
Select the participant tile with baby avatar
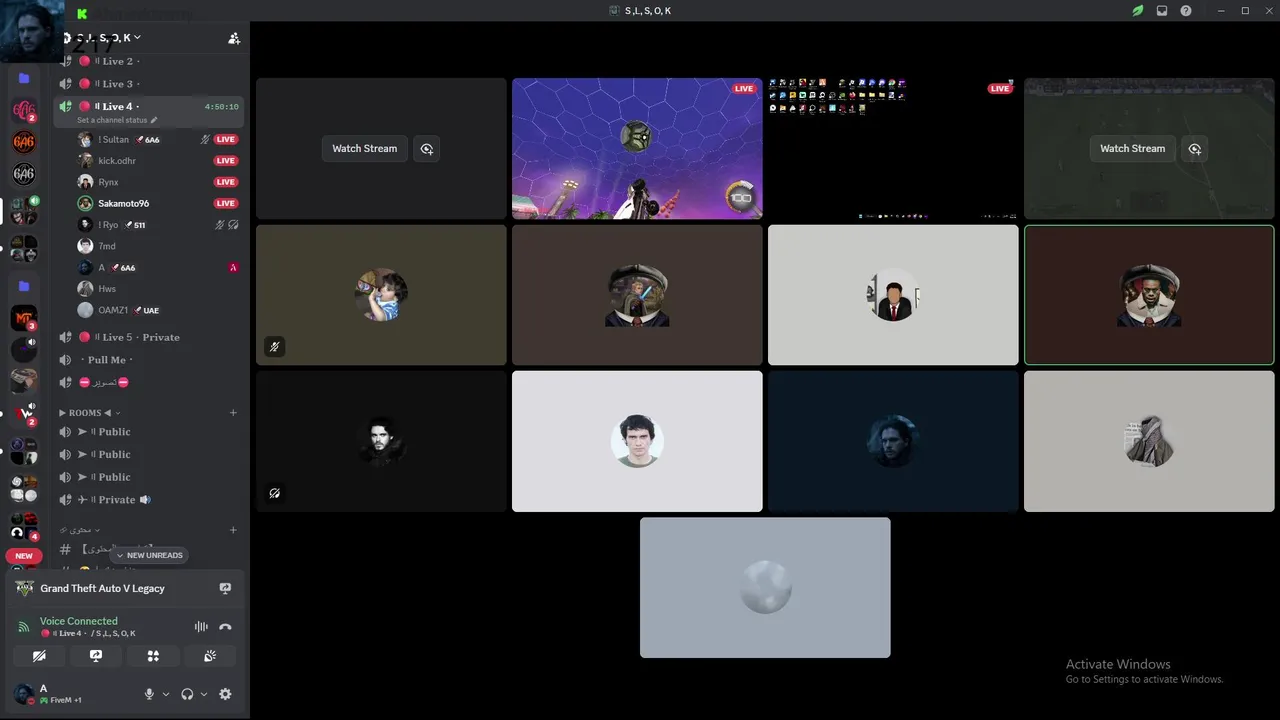[381, 295]
